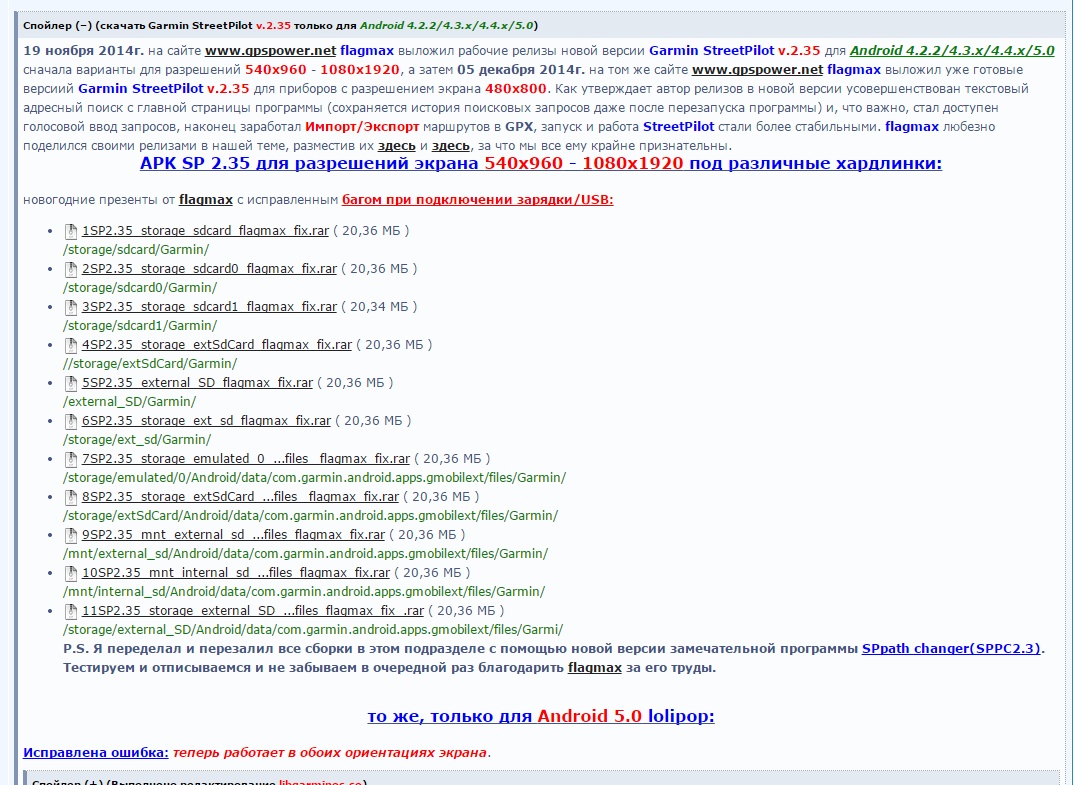Click path /storage/emulated/0/Android/data/... Garmin/
The image size is (1079, 785).
click(x=314, y=477)
